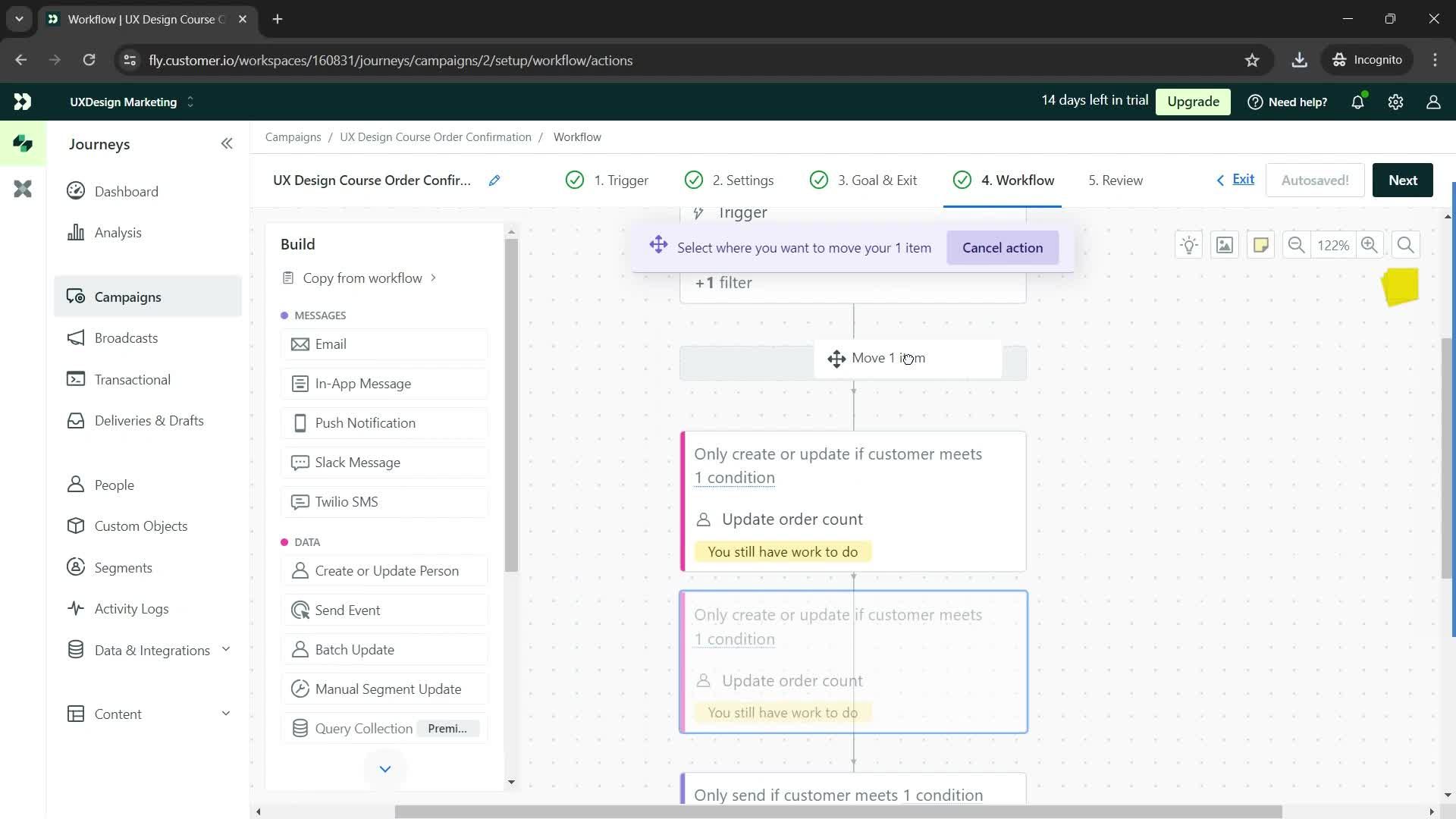Click the +1 filter condition label

click(723, 282)
